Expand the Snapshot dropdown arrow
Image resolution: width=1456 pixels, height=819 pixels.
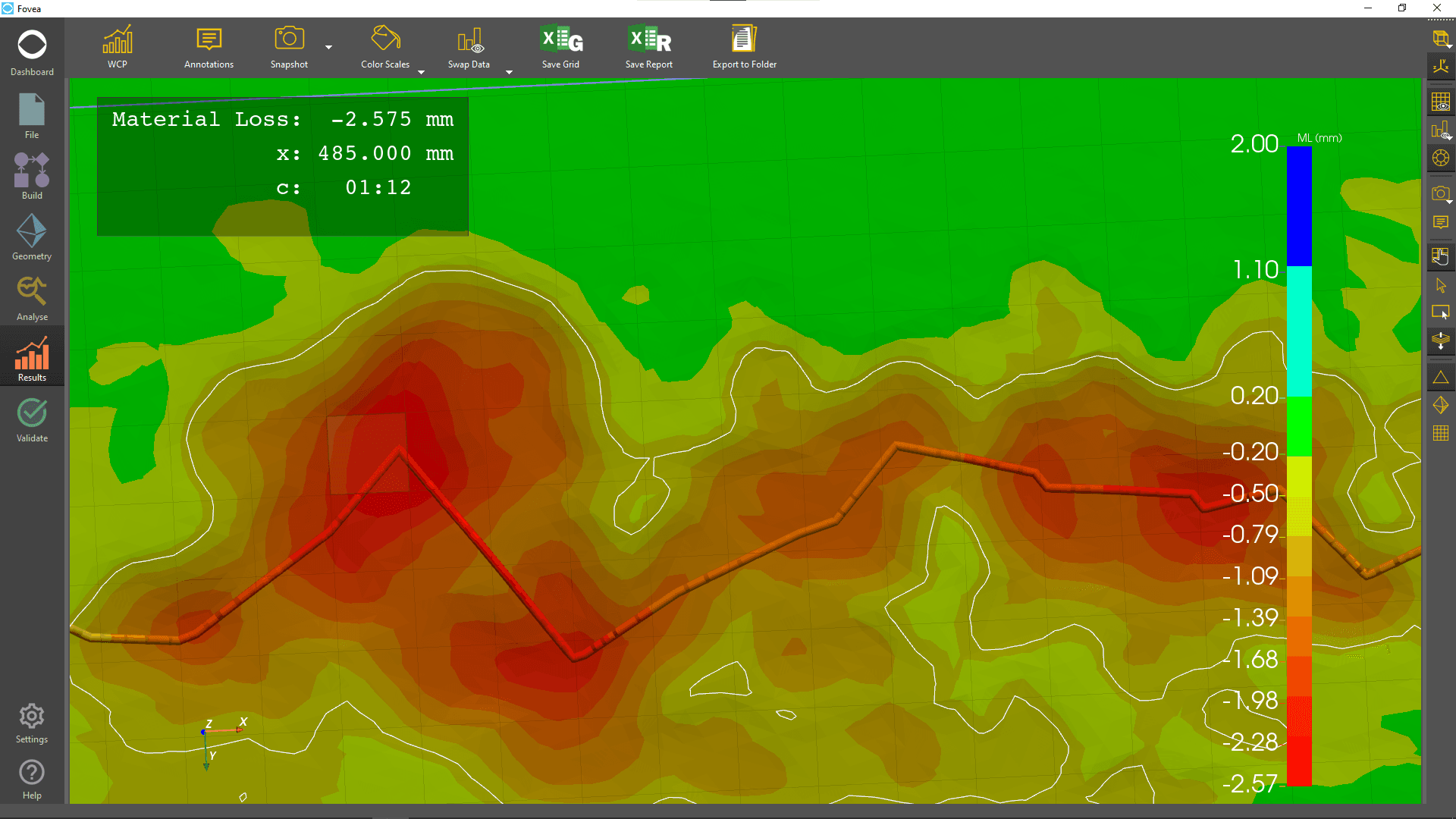[328, 47]
